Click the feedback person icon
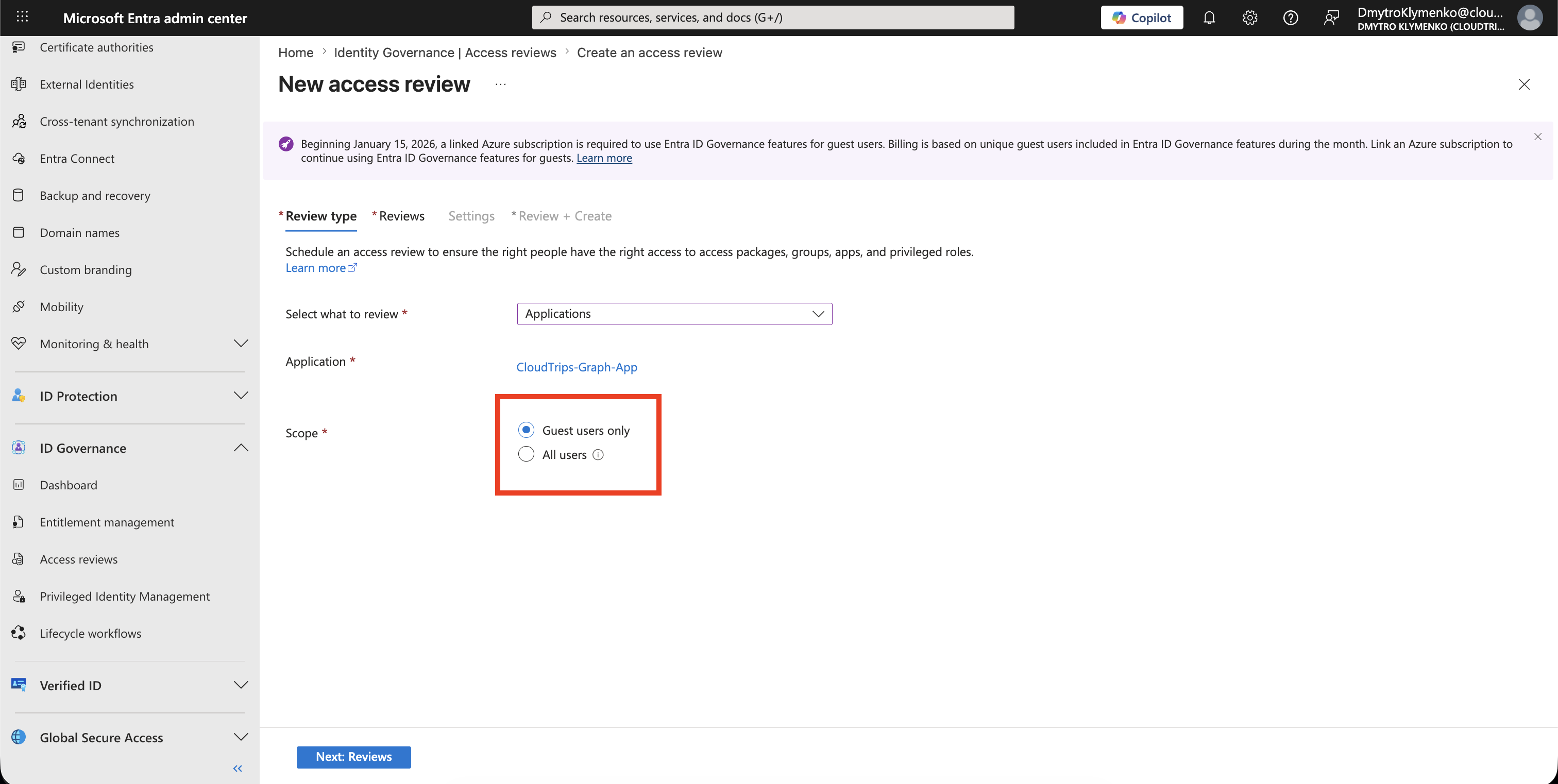The image size is (1558, 784). click(x=1331, y=18)
